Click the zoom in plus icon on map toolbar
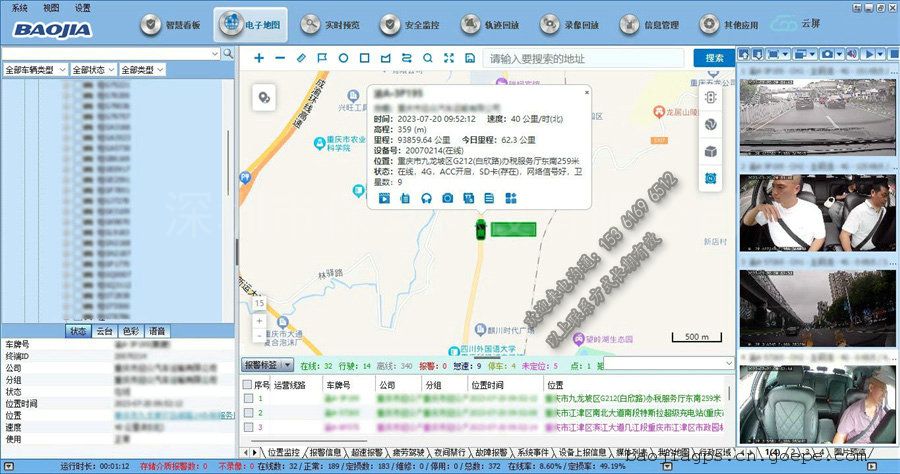This screenshot has height=474, width=900. (x=259, y=58)
